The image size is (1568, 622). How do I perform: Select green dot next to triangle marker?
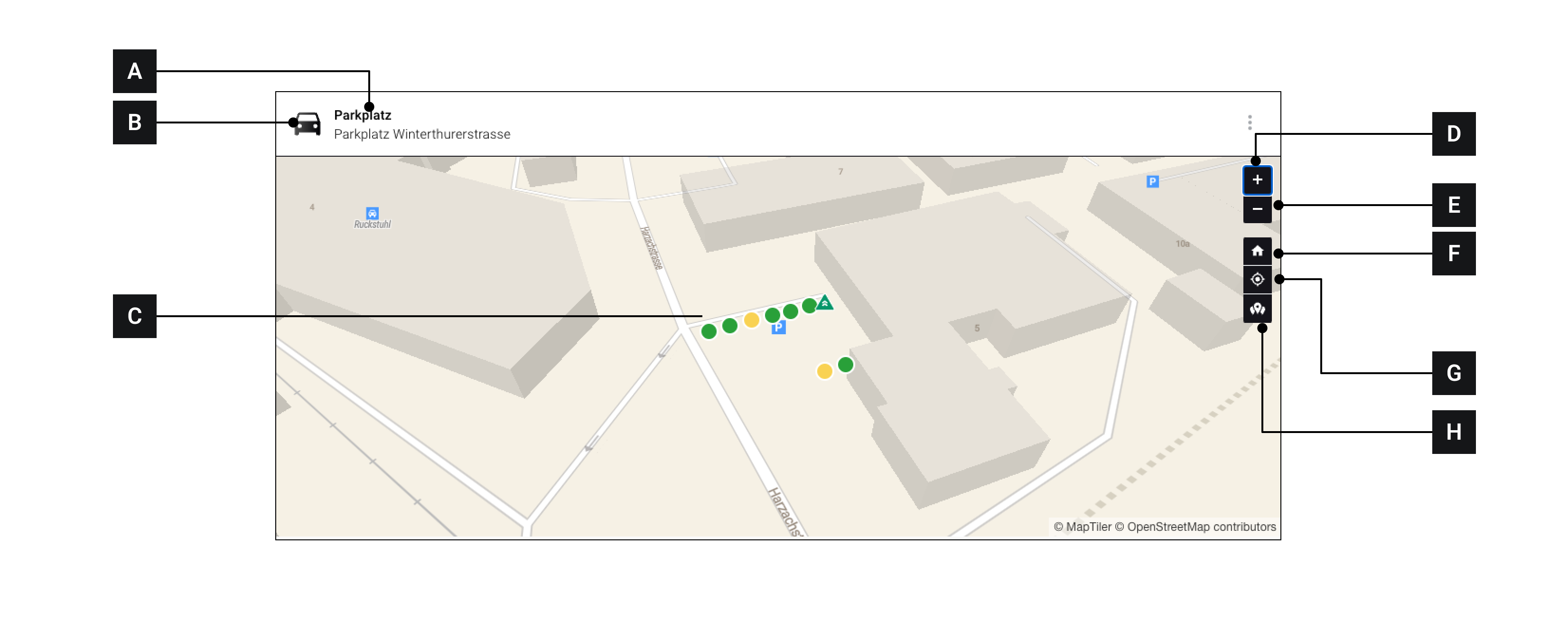point(809,306)
